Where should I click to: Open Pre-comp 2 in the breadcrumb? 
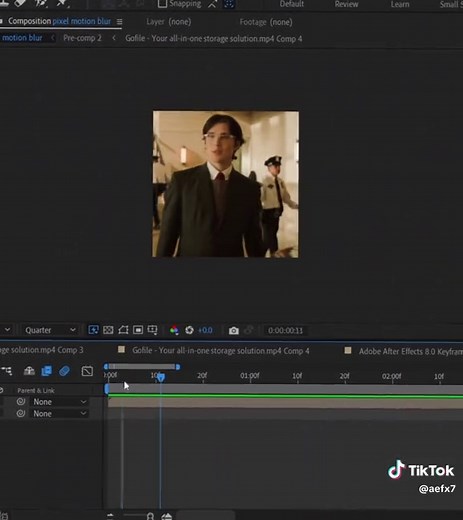(82, 38)
